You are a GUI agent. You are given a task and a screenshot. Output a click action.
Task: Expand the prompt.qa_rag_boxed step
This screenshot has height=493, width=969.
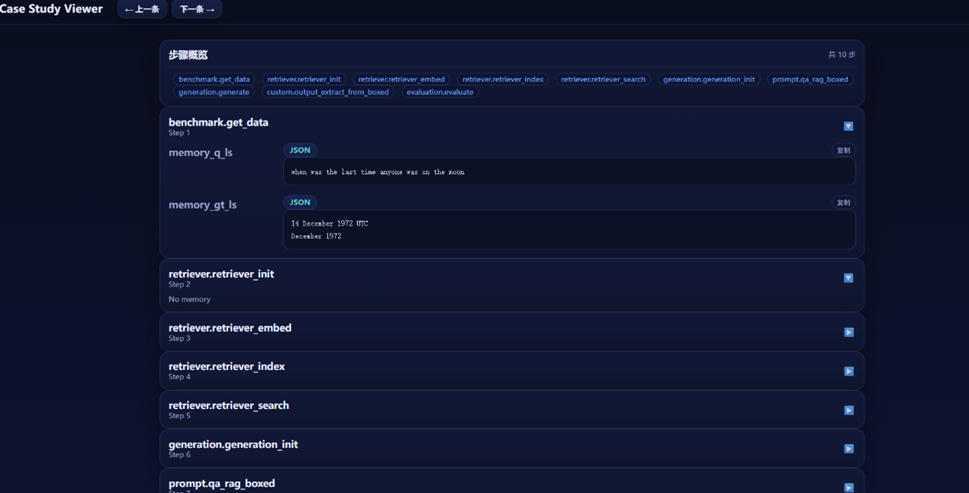(848, 487)
